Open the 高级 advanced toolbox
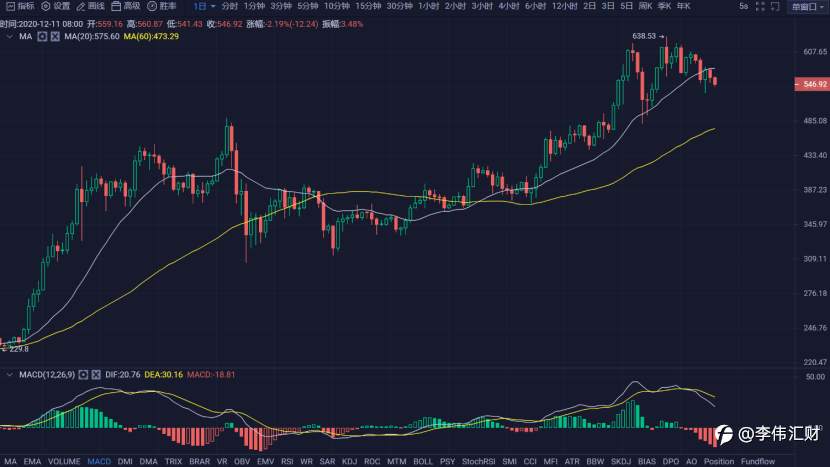The width and height of the screenshot is (830, 467). (116, 6)
